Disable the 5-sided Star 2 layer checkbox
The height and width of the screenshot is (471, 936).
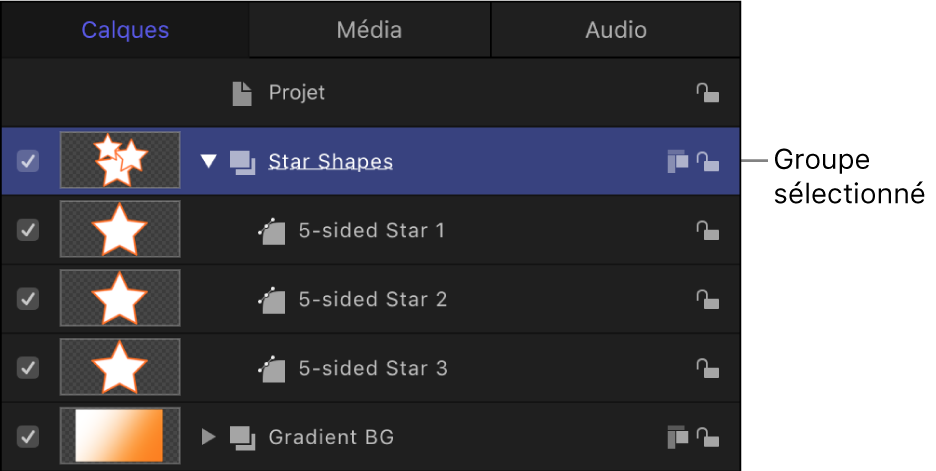(x=29, y=299)
